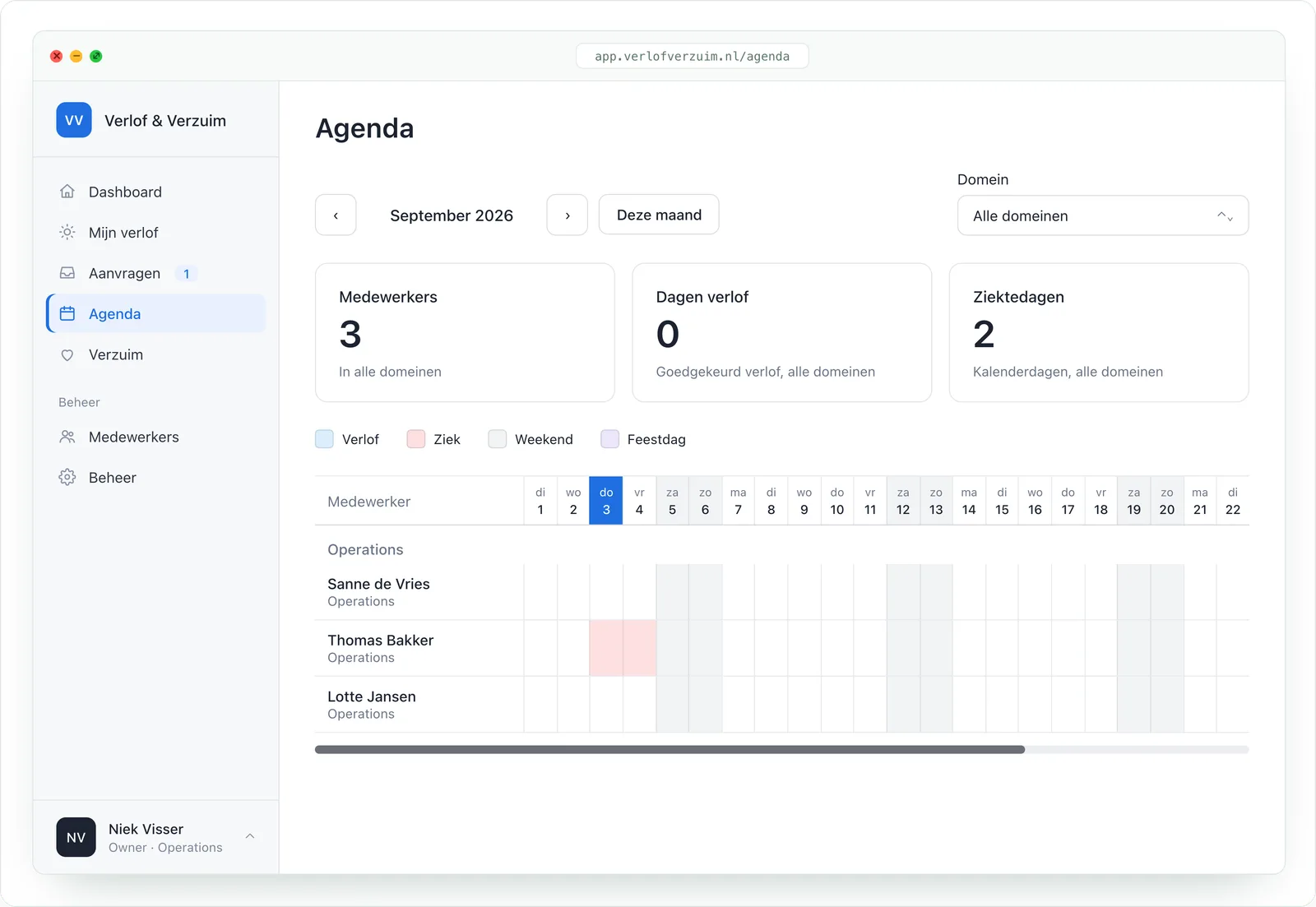Viewport: 1316px width, 907px height.
Task: Click the inbox icon beside Aanvragen
Action: click(x=67, y=273)
